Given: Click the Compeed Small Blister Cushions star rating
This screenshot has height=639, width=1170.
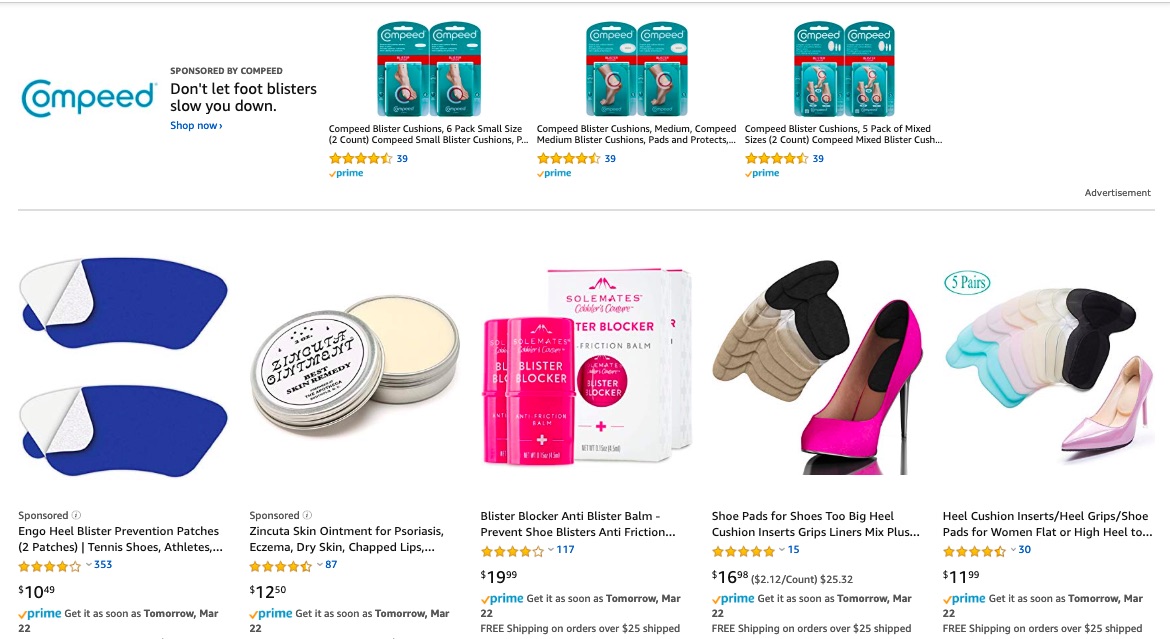Looking at the screenshot, I should click(x=360, y=158).
